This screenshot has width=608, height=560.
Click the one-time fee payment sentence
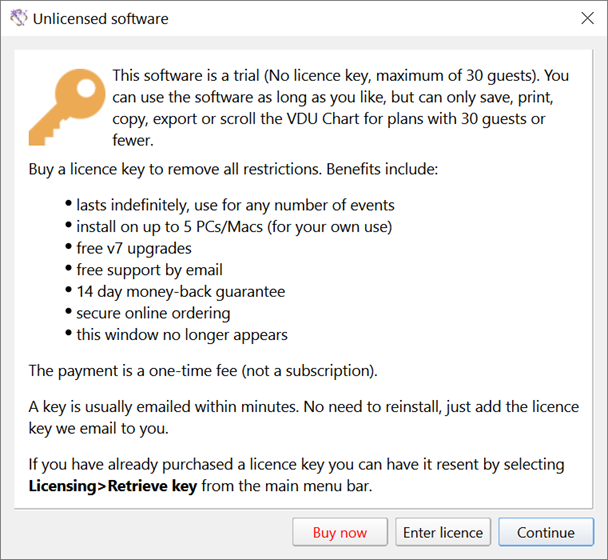tap(203, 371)
